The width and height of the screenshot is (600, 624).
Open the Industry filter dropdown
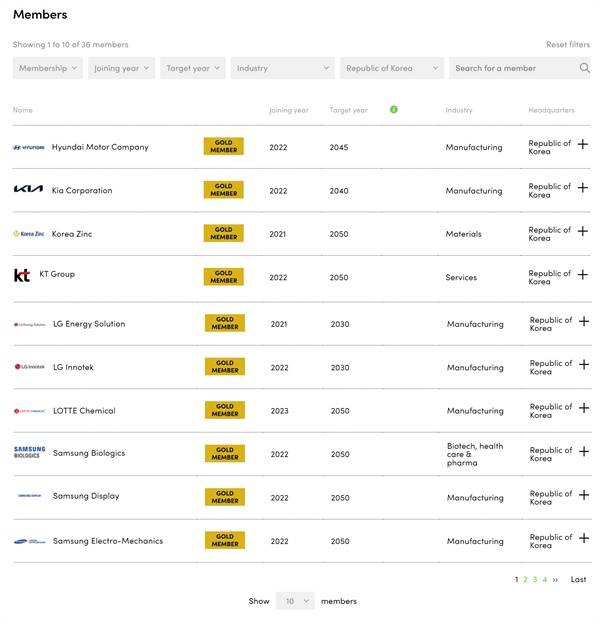click(x=282, y=68)
